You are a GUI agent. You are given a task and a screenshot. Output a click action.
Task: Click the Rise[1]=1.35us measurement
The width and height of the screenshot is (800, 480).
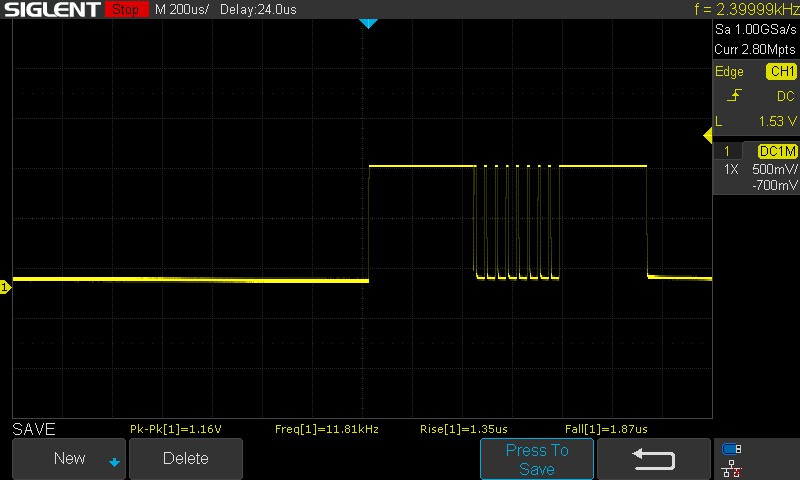[464, 429]
